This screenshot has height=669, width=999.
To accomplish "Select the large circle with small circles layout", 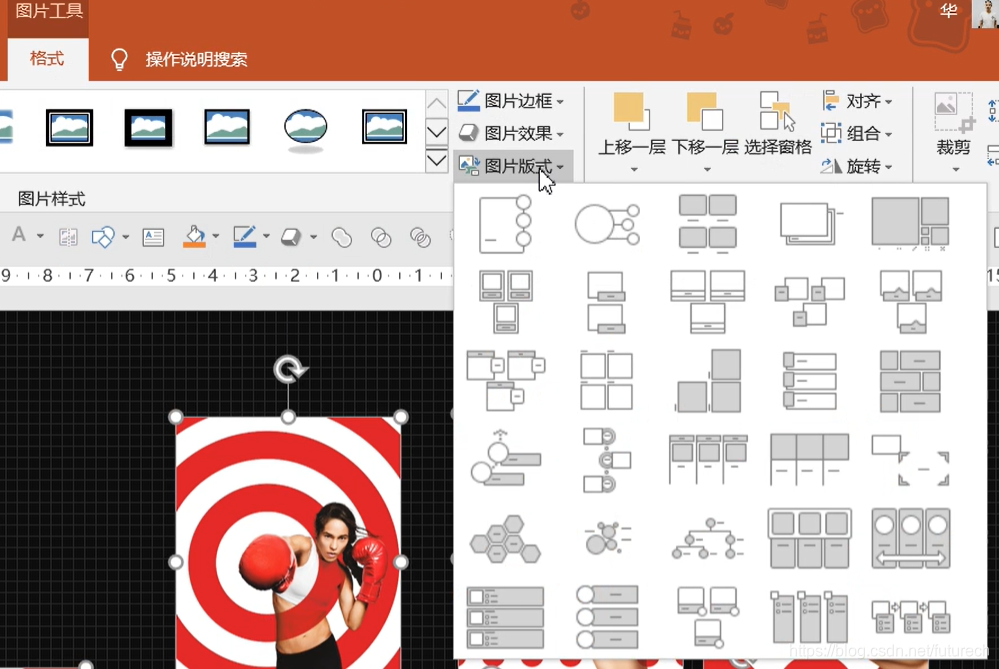I will pyautogui.click(x=607, y=224).
